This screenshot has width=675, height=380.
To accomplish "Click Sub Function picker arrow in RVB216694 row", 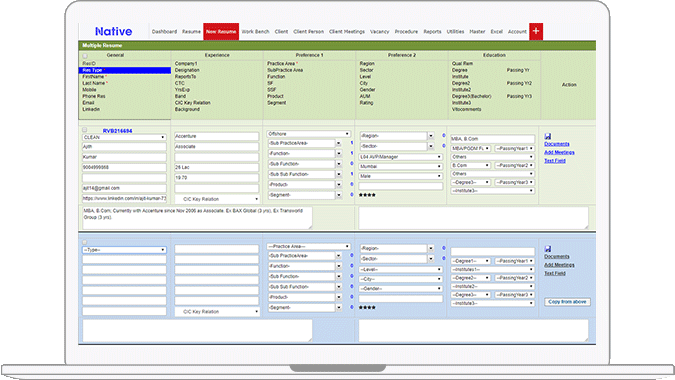I will [339, 164].
